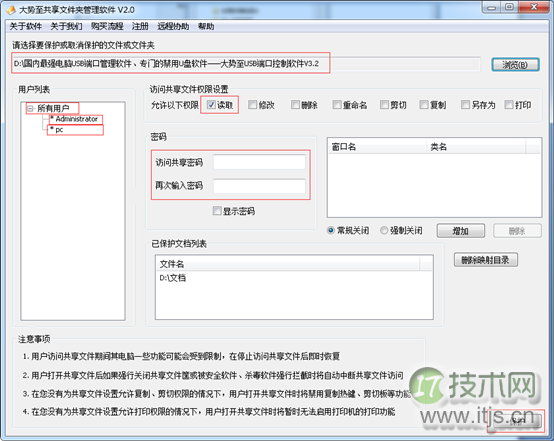This screenshot has width=554, height=441.
Task: Select the 常规关闭 radio option
Action: pos(331,230)
